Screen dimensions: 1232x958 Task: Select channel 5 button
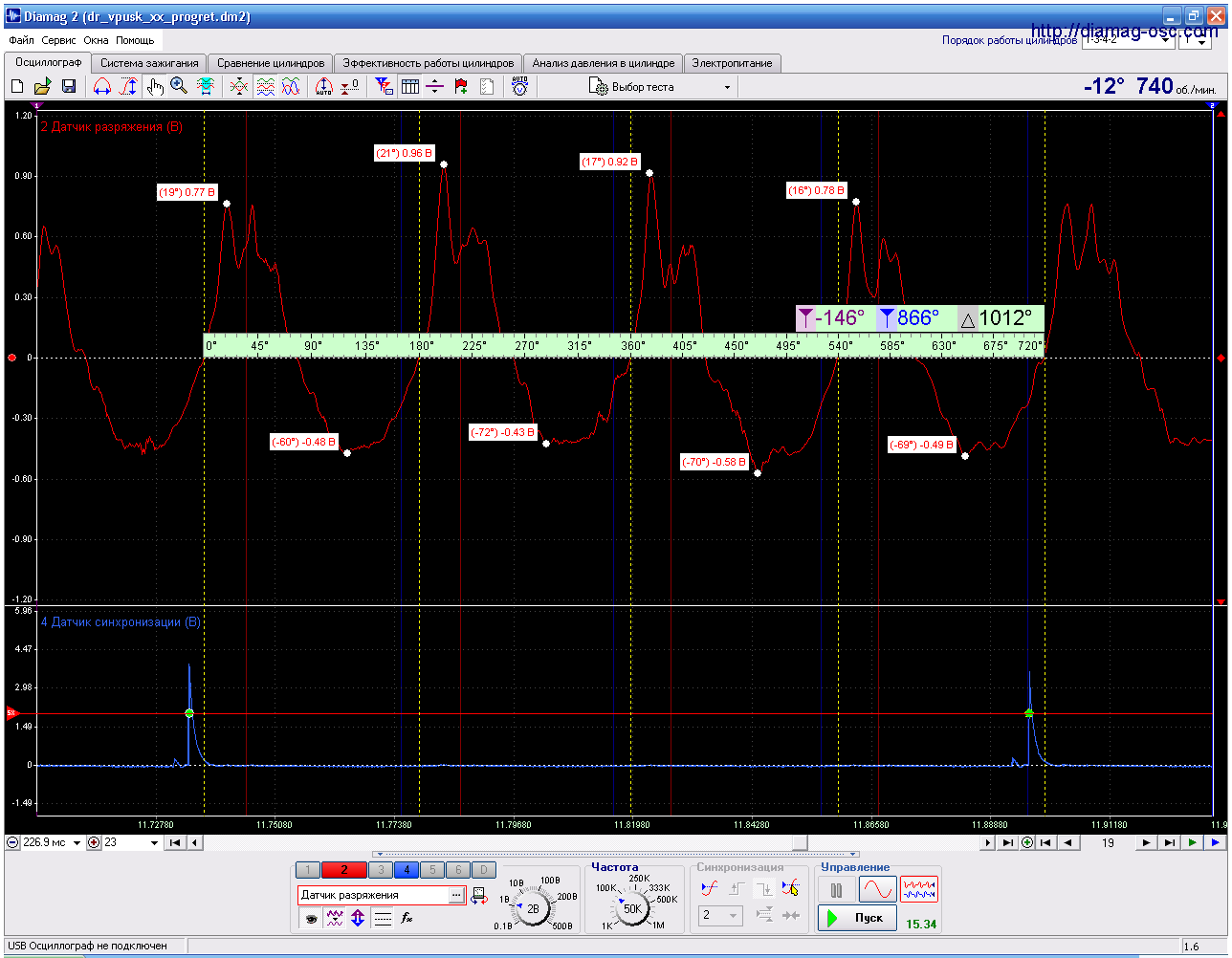(432, 870)
